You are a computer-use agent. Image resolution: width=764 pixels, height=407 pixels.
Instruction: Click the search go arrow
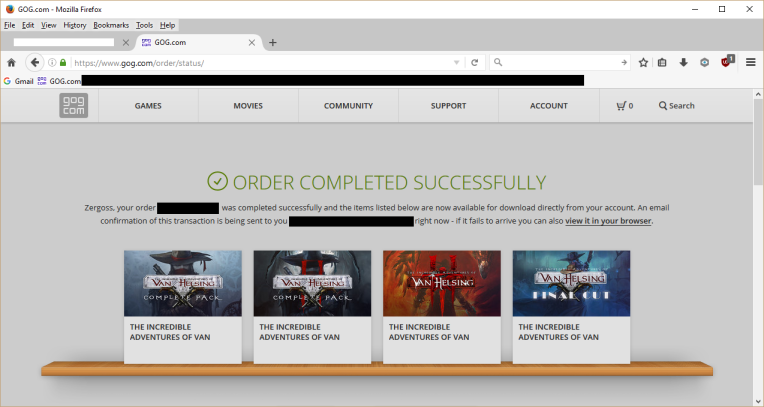[624, 62]
